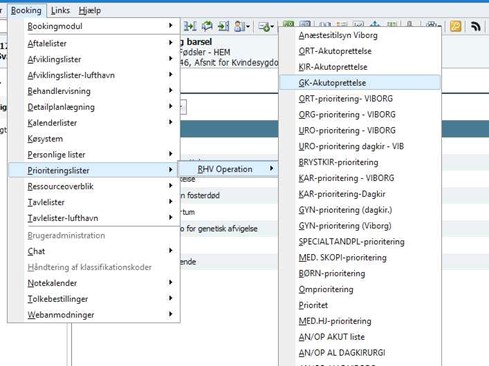Select the Prioriteringslister menu entry
The image size is (489, 366).
click(94, 170)
